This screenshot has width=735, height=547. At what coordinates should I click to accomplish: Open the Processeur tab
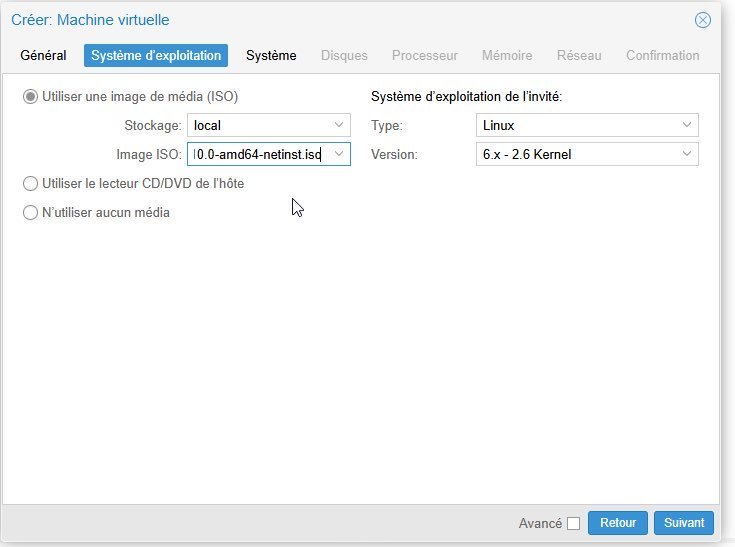click(x=424, y=56)
